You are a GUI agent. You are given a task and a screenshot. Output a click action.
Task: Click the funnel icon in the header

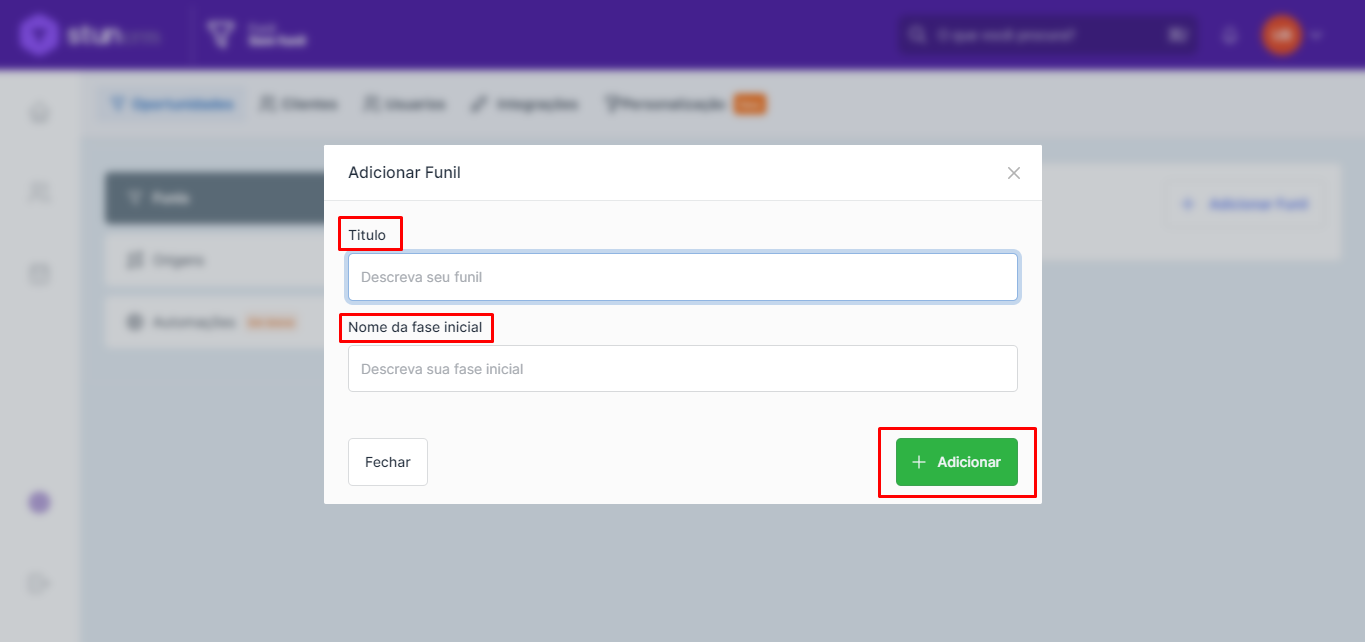coord(219,35)
